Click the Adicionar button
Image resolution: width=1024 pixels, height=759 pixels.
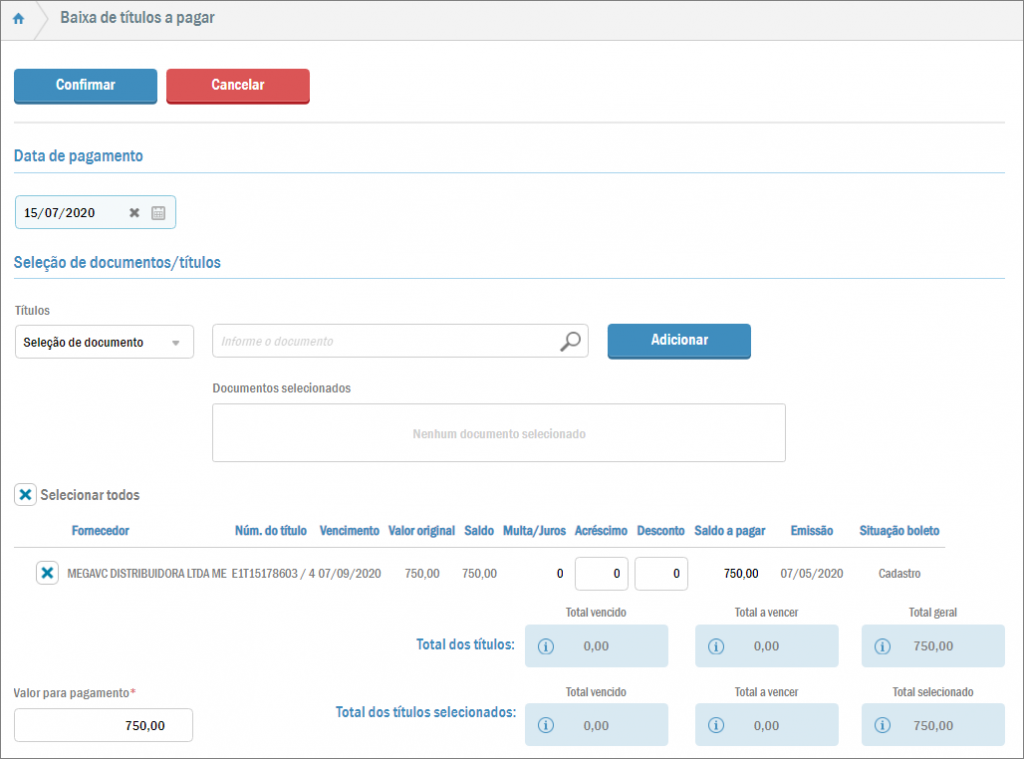[679, 340]
